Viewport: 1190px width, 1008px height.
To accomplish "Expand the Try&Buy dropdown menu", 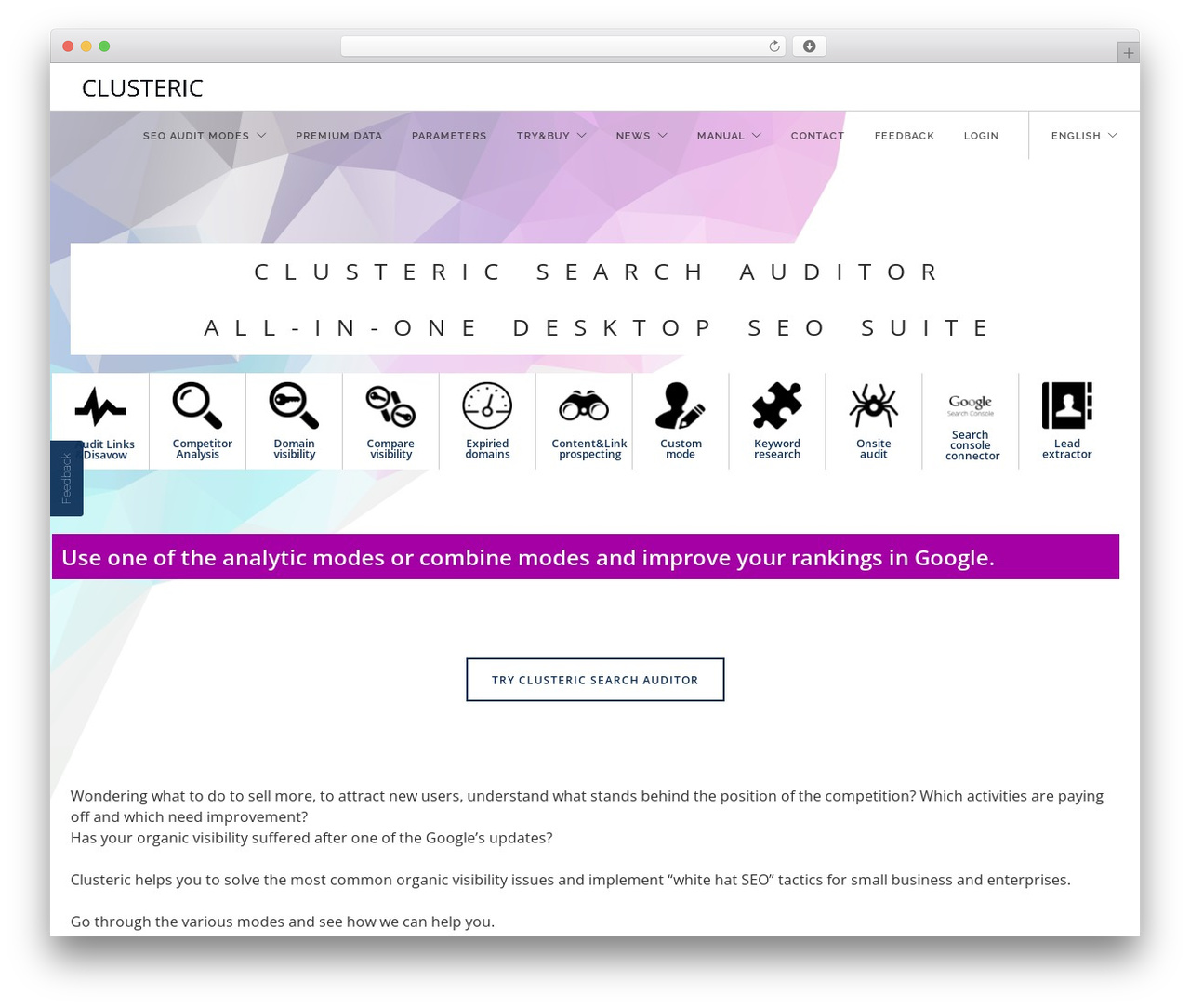I will pos(551,136).
